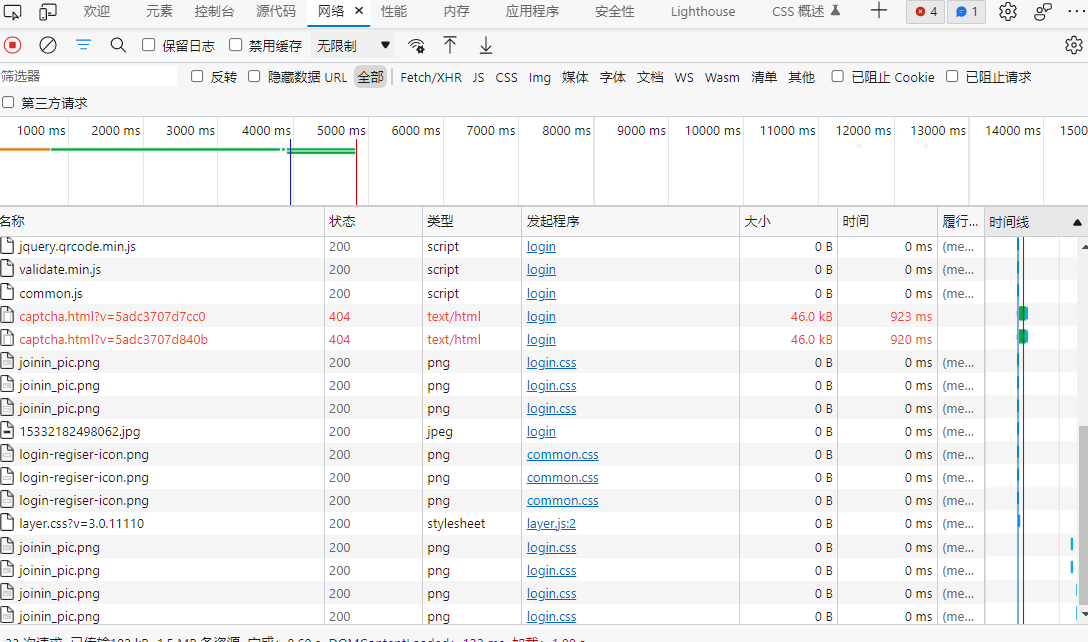
Task: Switch to the 性能 tab
Action: click(394, 11)
